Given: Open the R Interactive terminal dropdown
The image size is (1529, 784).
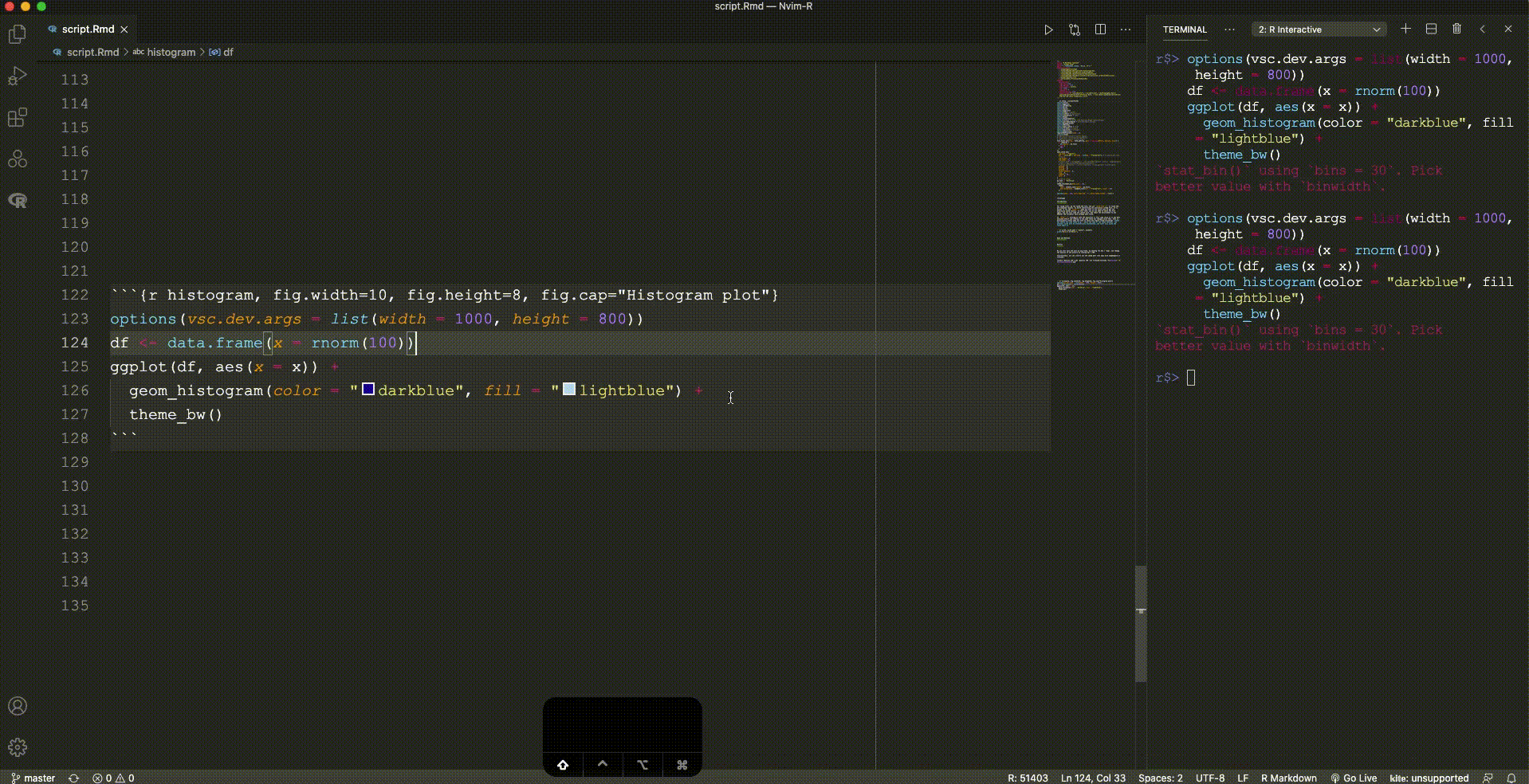Looking at the screenshot, I should click(x=1319, y=29).
